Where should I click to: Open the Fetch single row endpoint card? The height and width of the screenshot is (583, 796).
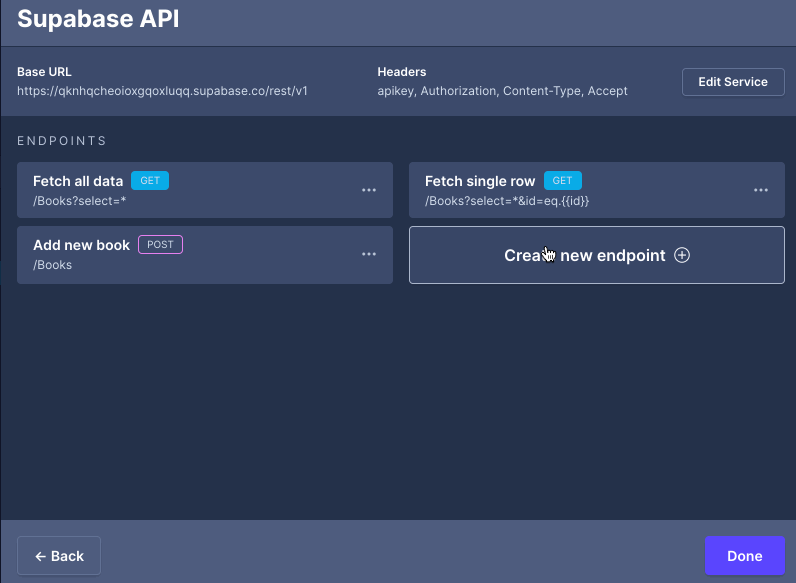[596, 190]
